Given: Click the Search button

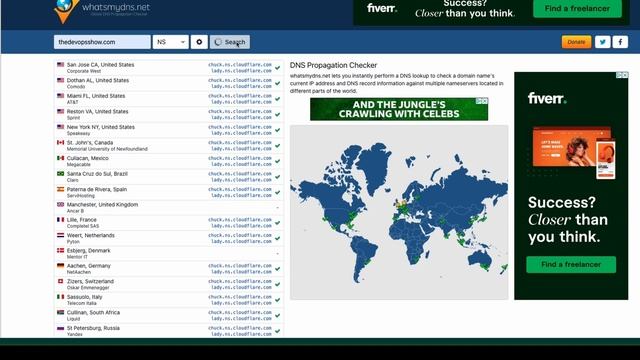Looking at the screenshot, I should click(x=230, y=42).
